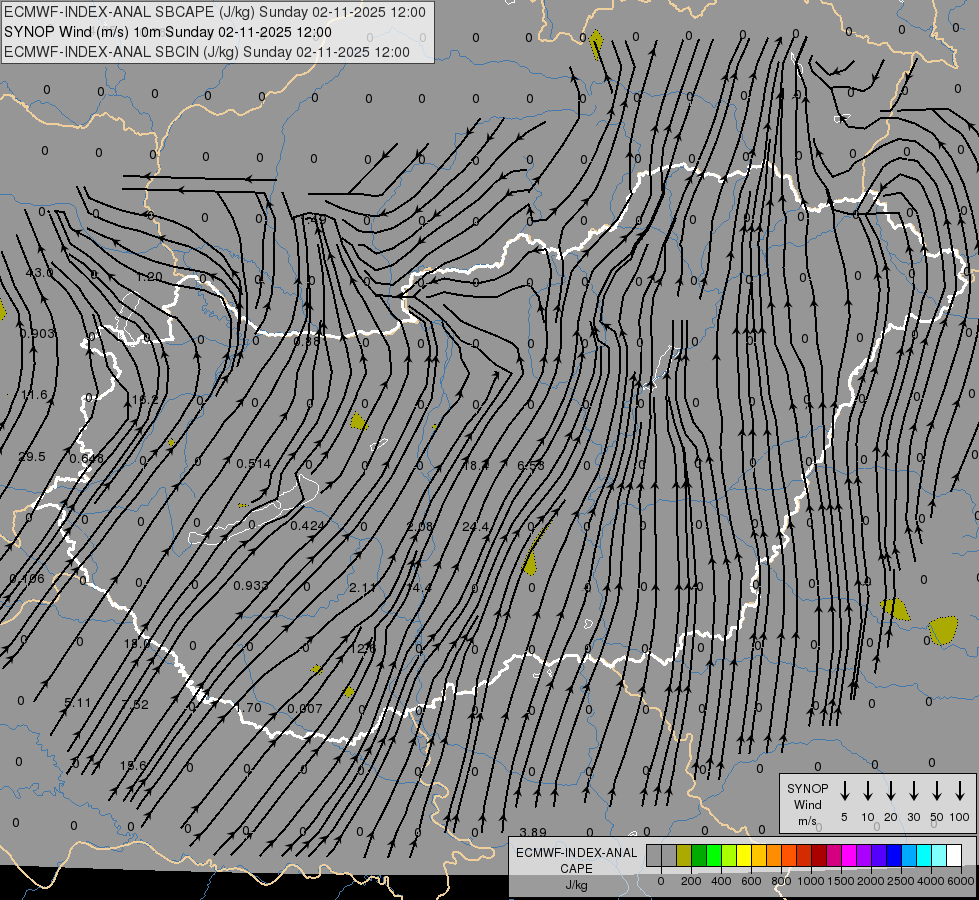Click the map value '18.4'
The width and height of the screenshot is (979, 900).
point(476,465)
